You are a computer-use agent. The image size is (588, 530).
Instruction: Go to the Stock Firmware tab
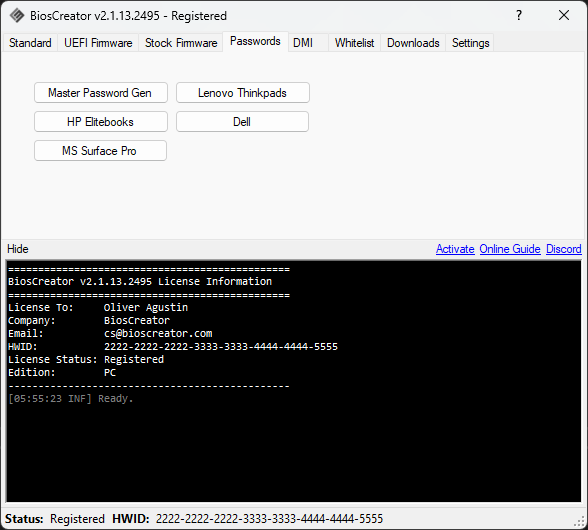pyautogui.click(x=181, y=43)
